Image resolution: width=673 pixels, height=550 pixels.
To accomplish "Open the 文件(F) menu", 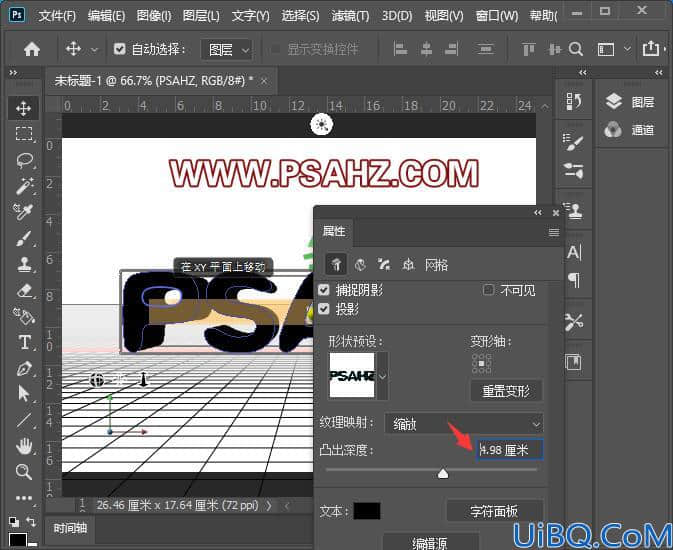I will [x=57, y=16].
